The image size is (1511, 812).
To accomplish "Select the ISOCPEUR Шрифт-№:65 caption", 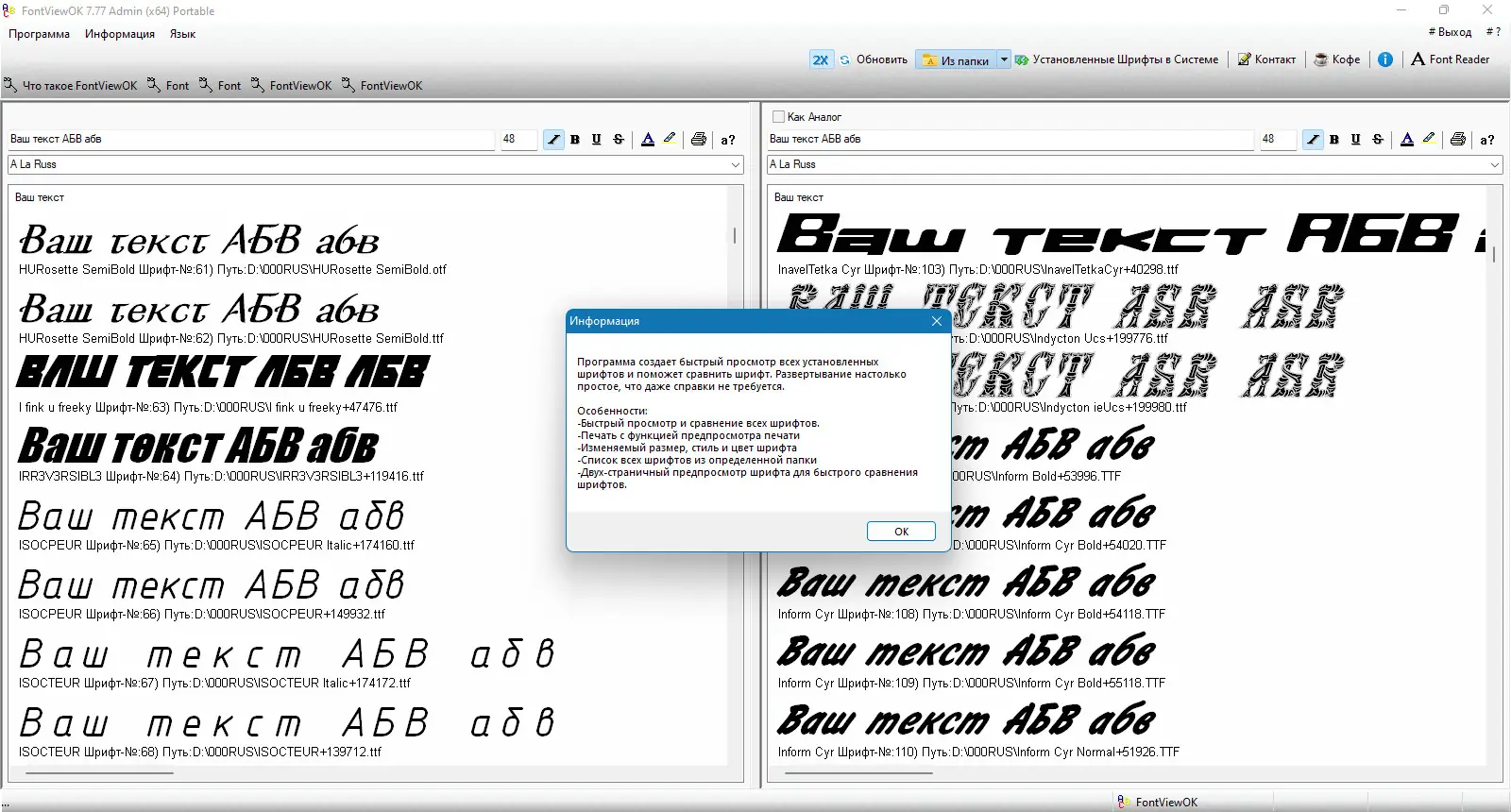I will coord(216,546).
